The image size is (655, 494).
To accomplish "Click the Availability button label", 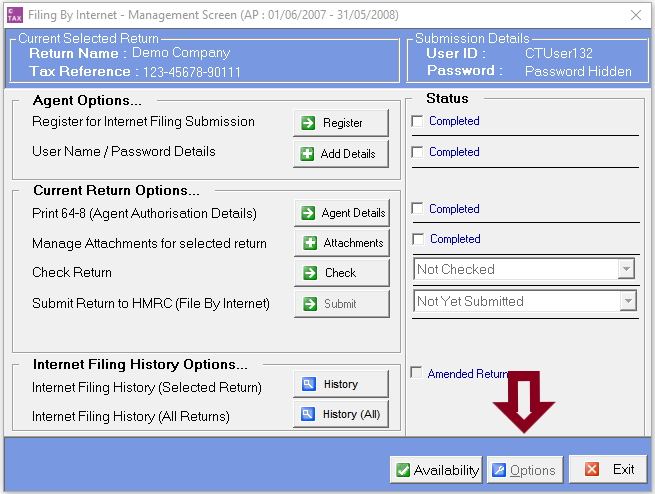I will point(447,470).
